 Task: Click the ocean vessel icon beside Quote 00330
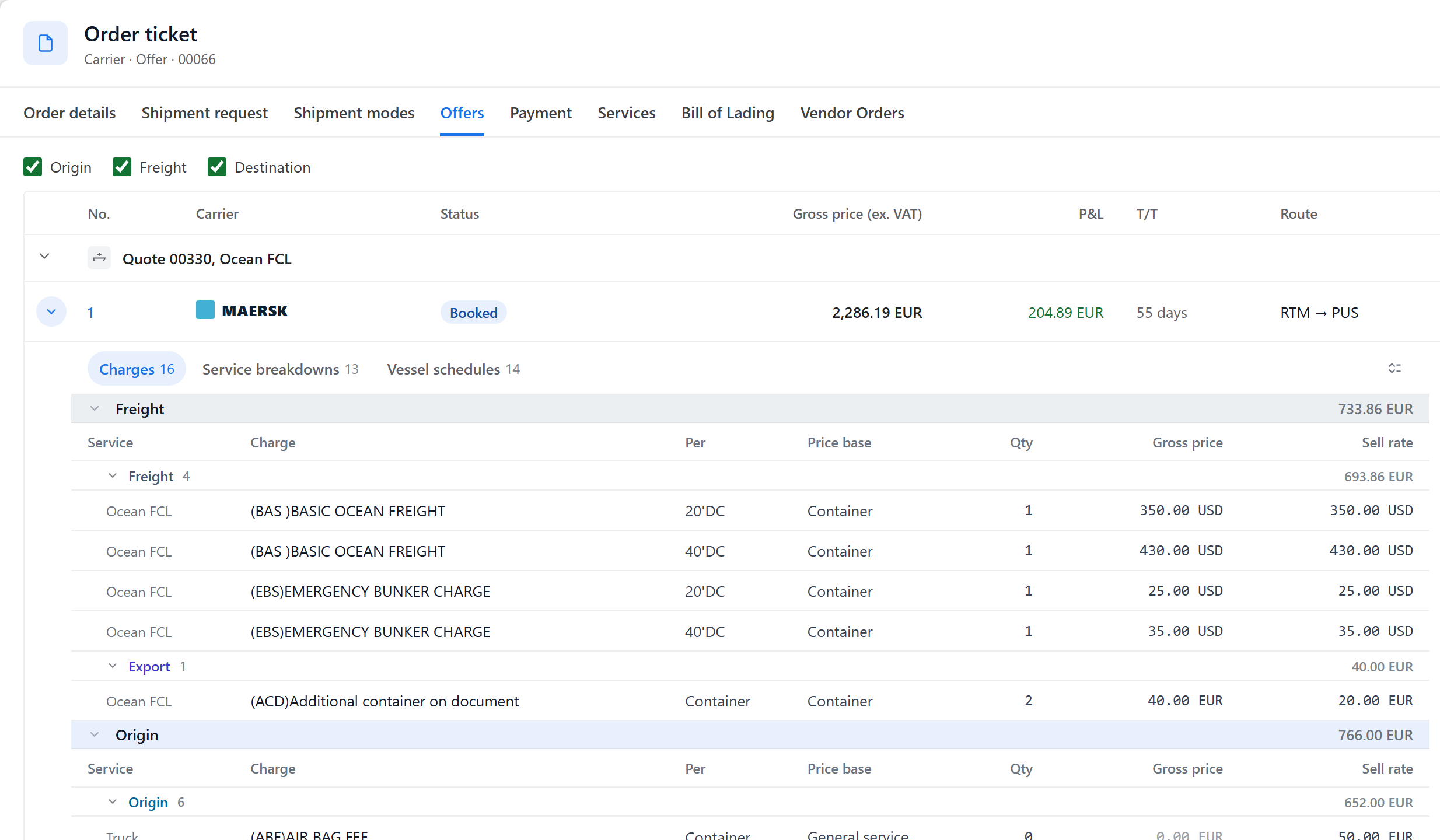[x=99, y=257]
